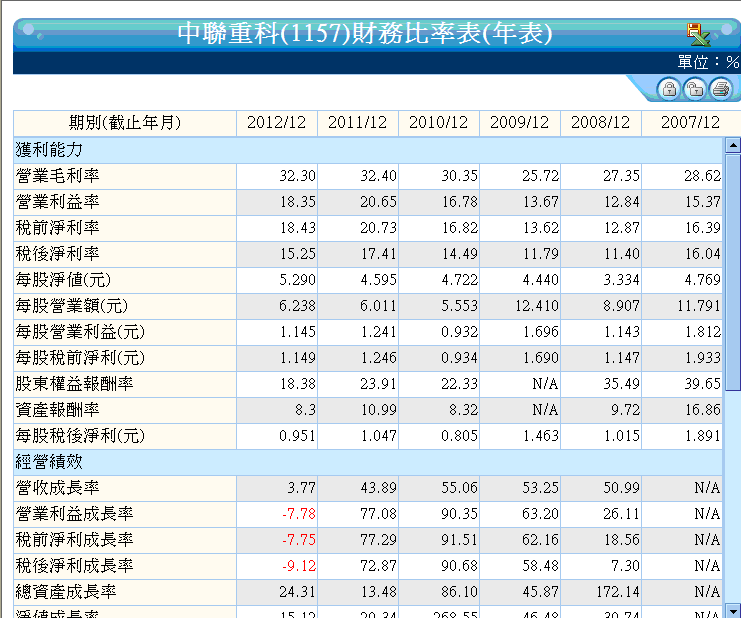Click the red -7.75 value

pyautogui.click(x=299, y=540)
